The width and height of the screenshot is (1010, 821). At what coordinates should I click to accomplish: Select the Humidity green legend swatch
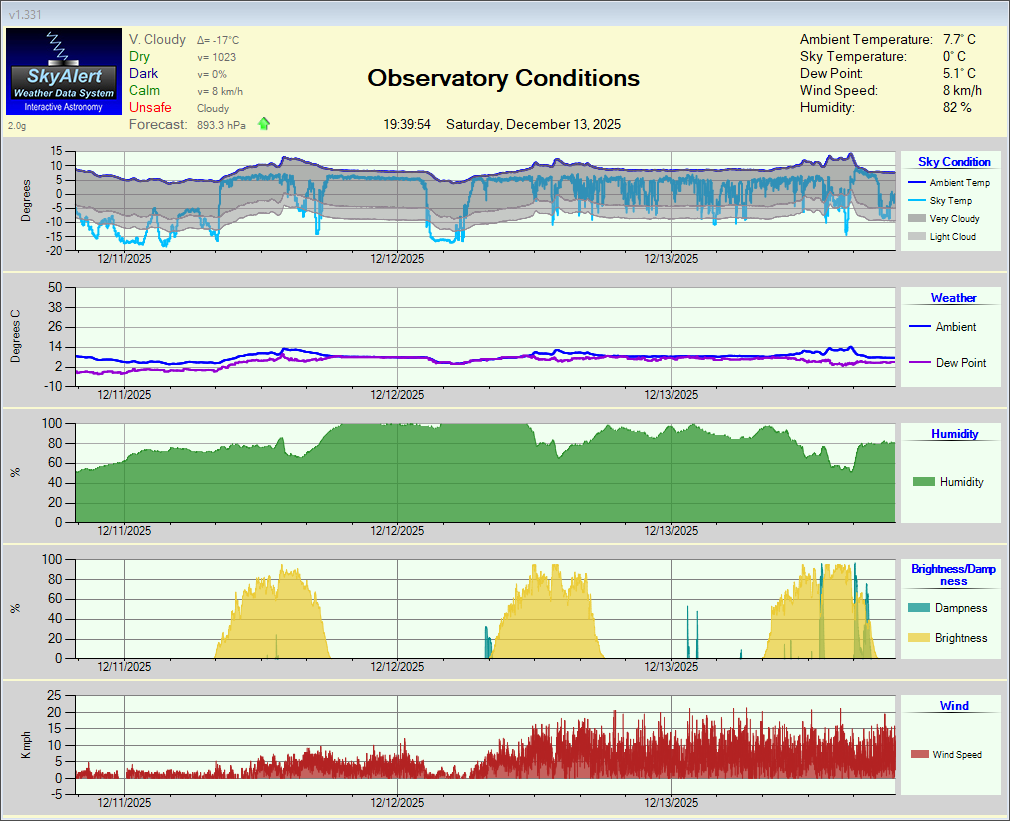click(x=923, y=482)
